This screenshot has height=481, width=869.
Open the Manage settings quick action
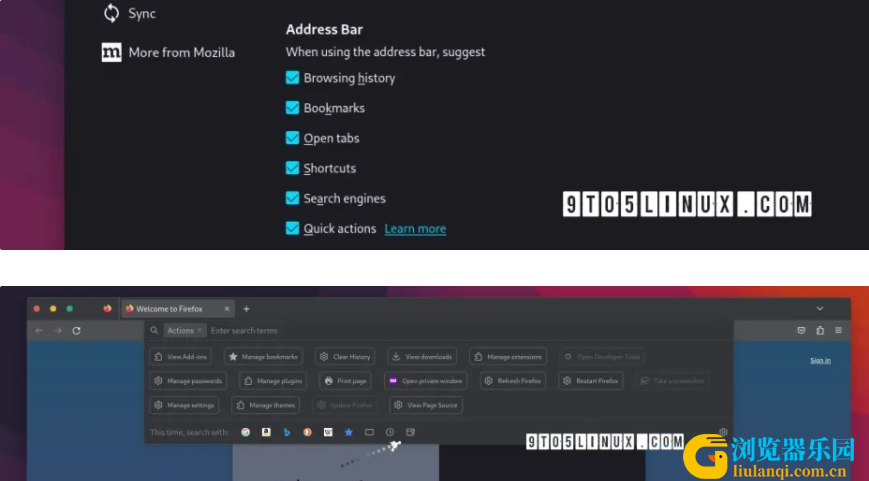click(184, 405)
